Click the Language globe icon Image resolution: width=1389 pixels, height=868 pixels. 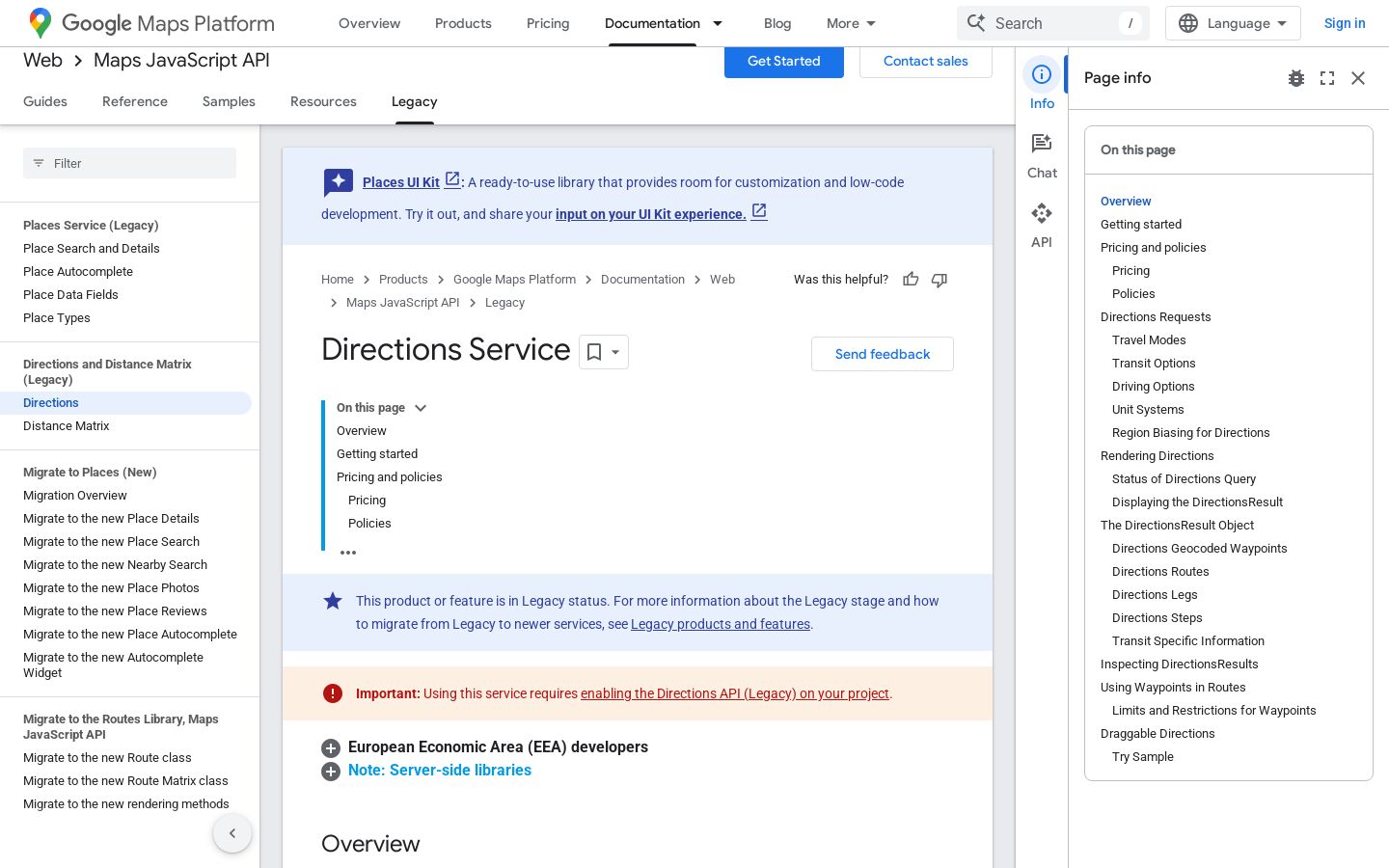[x=1188, y=23]
